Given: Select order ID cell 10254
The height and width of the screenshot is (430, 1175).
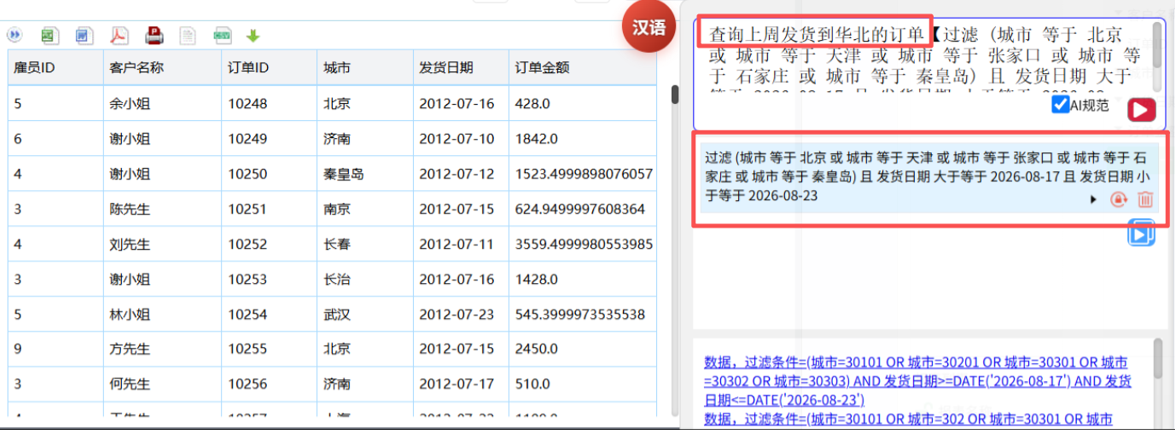Looking at the screenshot, I should point(270,314).
